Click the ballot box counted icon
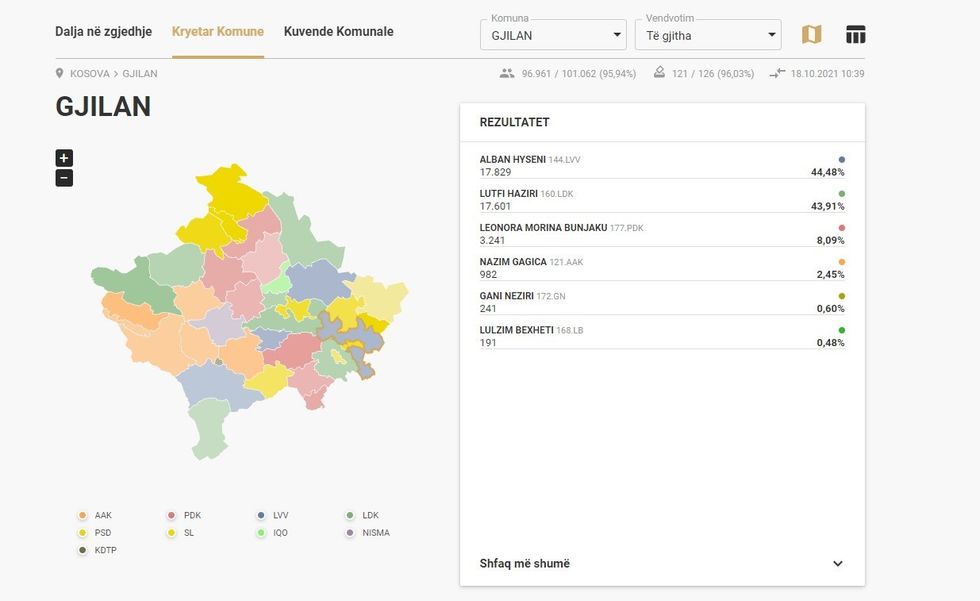 659,73
